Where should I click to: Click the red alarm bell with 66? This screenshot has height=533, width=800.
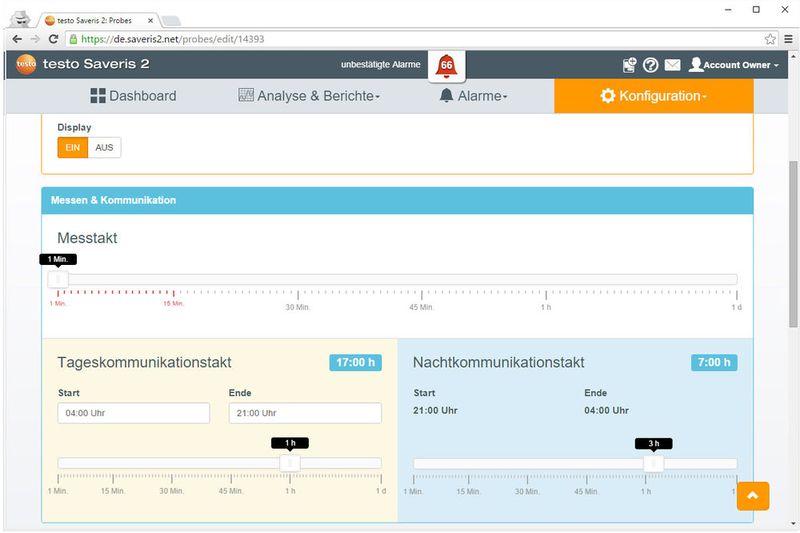tap(446, 66)
